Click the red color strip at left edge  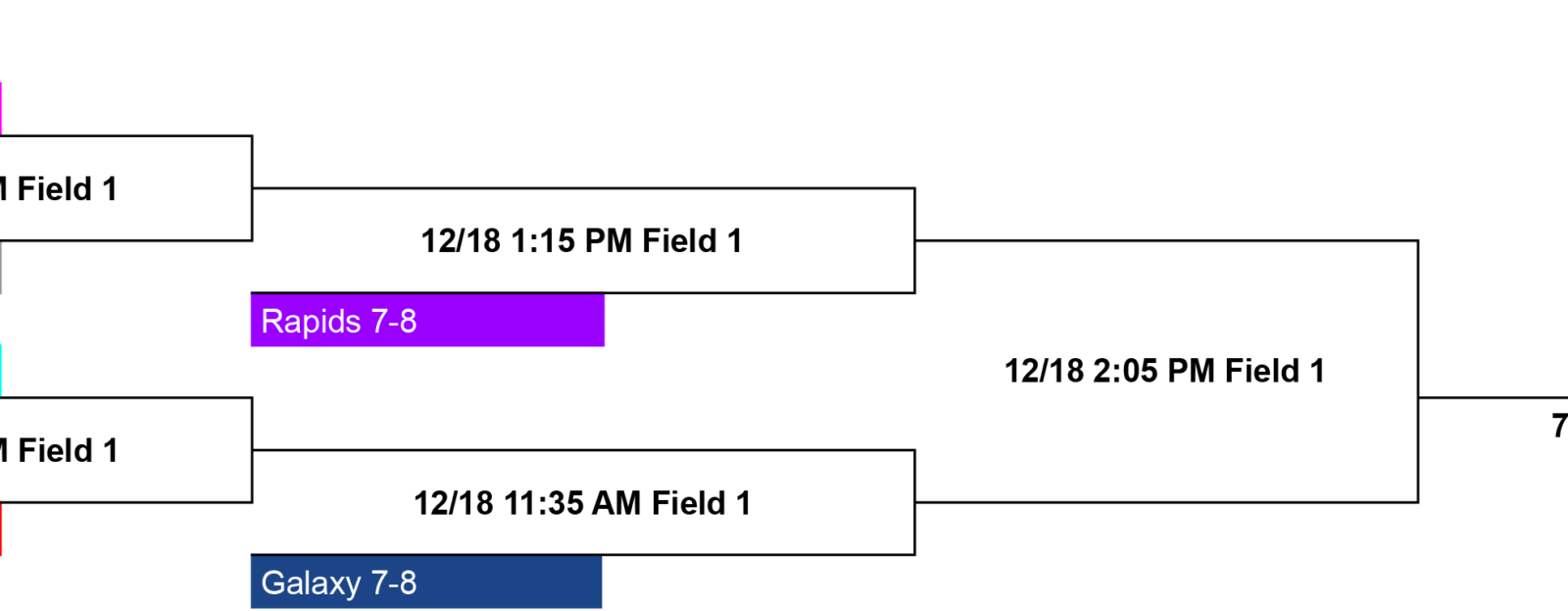point(1,530)
